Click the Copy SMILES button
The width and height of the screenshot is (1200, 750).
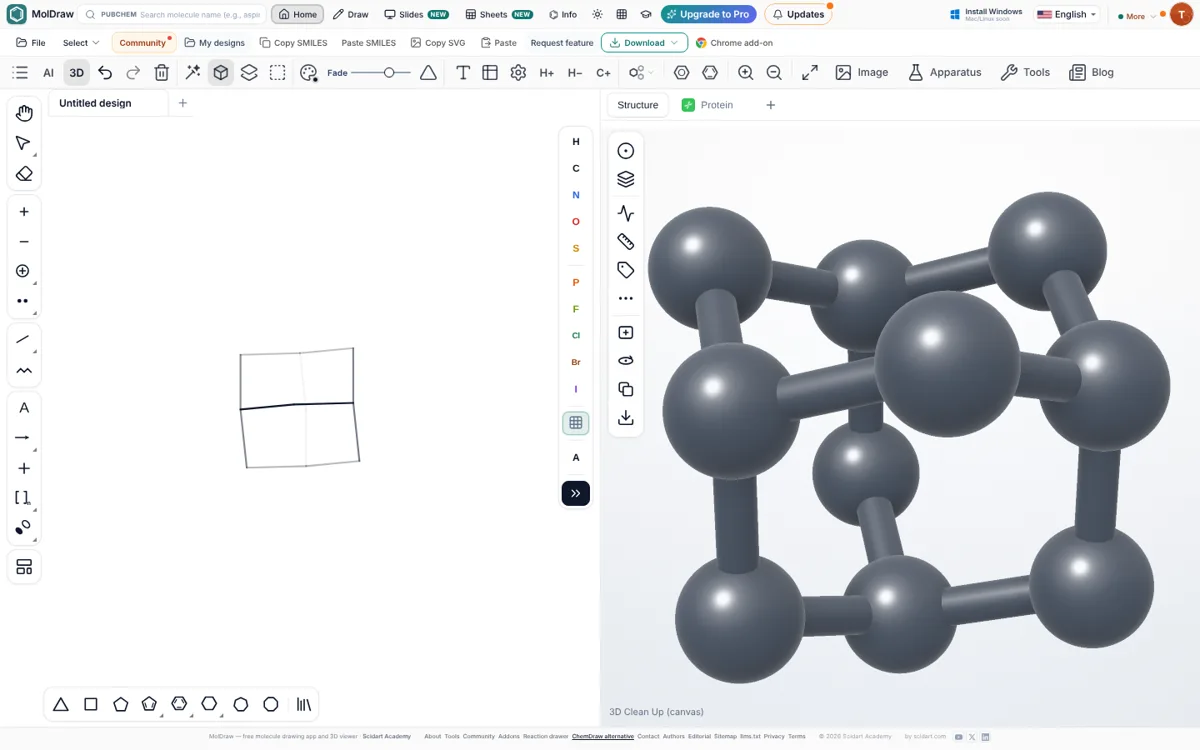(x=293, y=43)
